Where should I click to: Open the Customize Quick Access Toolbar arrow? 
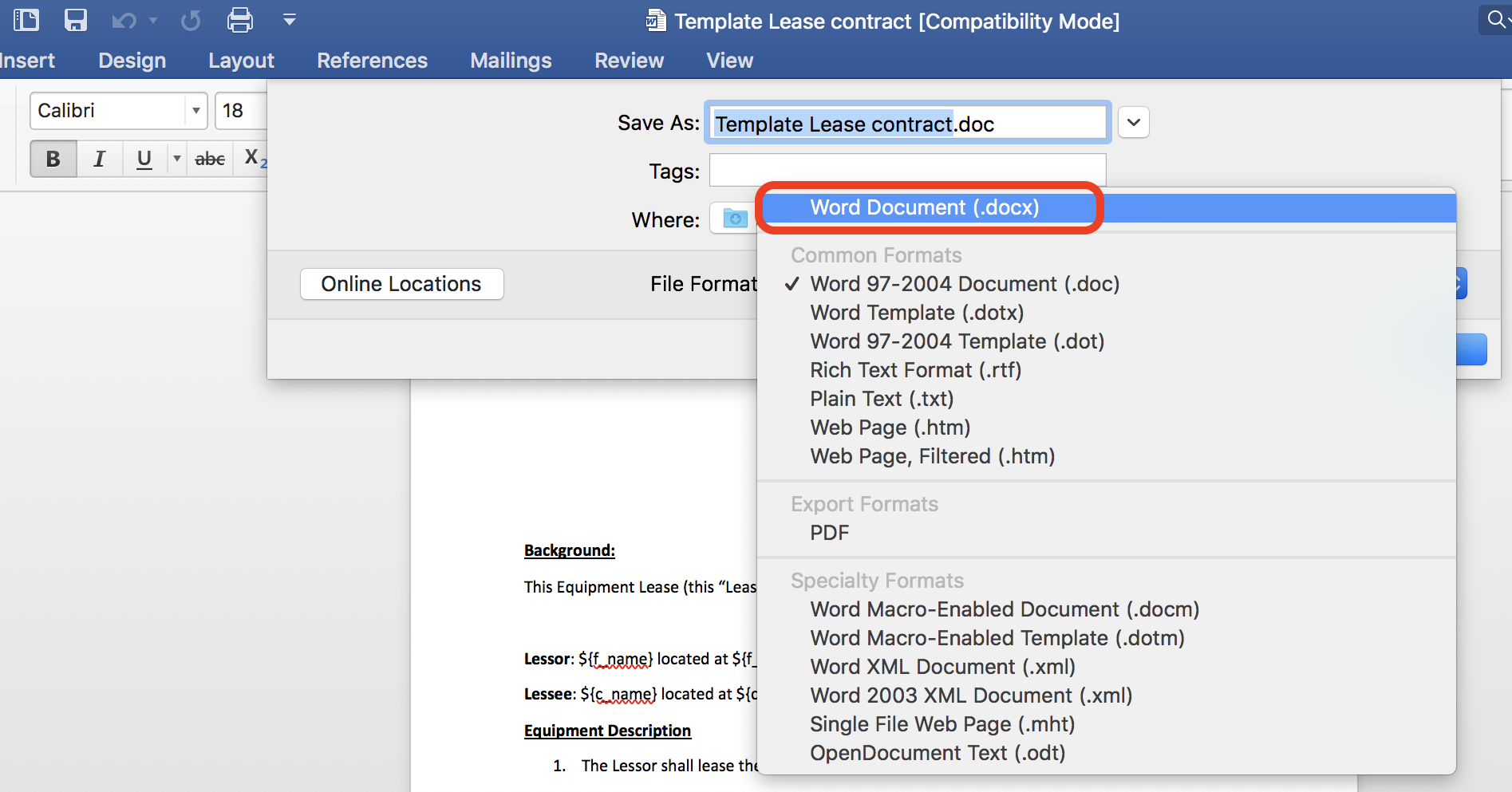pyautogui.click(x=290, y=20)
